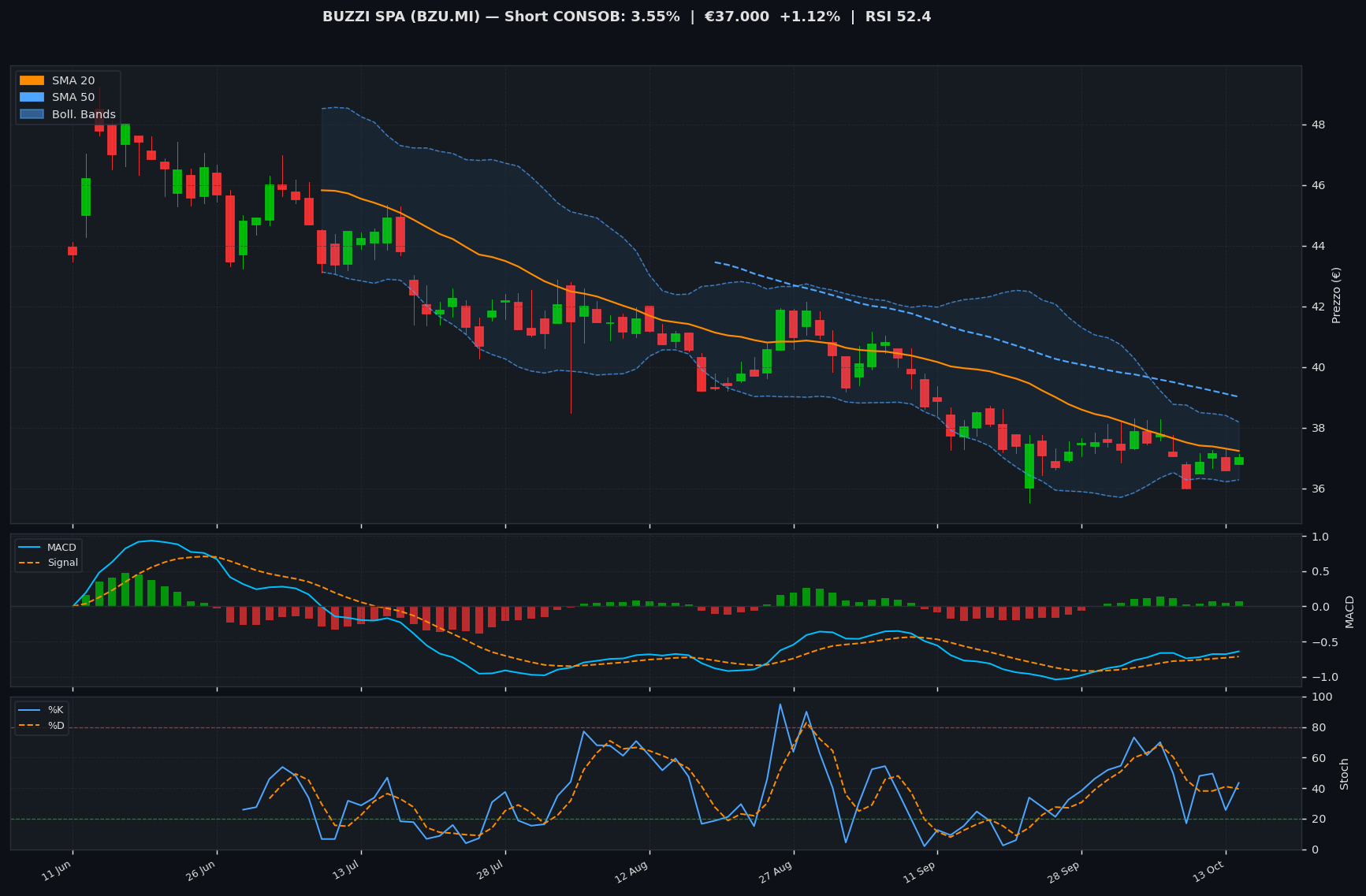Click the 27 Aug date axis label
Viewport: 1366px width, 896px height.
777,871
